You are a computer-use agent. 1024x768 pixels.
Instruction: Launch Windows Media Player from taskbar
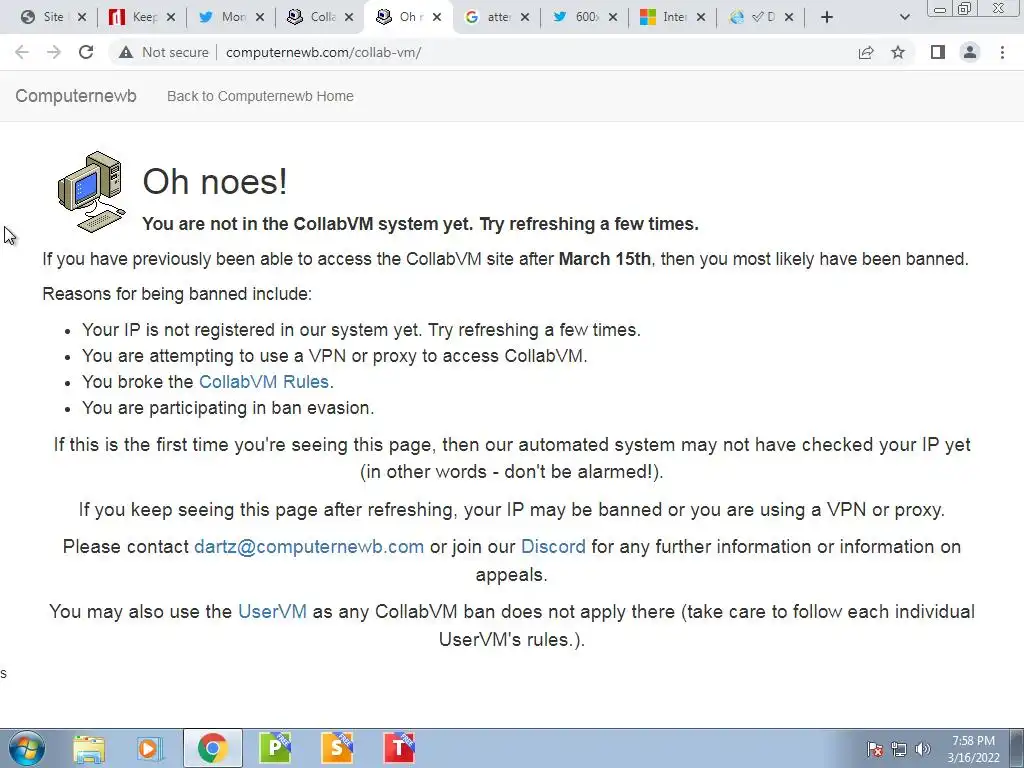(x=150, y=748)
